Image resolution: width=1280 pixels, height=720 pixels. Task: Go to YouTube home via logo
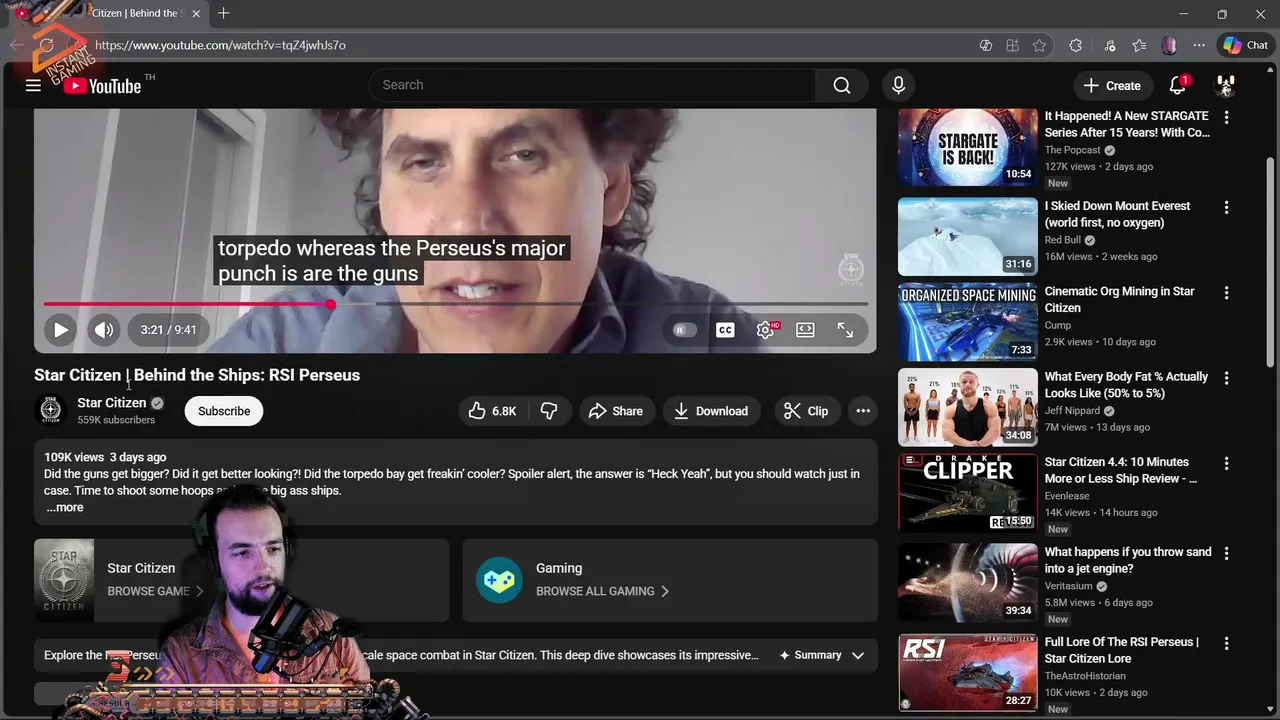(x=102, y=86)
